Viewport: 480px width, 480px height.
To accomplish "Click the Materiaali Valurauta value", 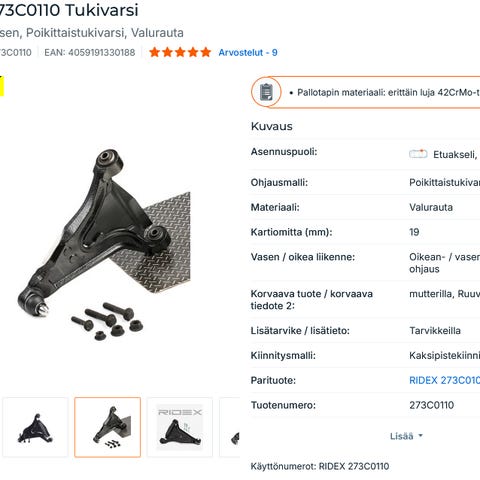I will (x=431, y=207).
